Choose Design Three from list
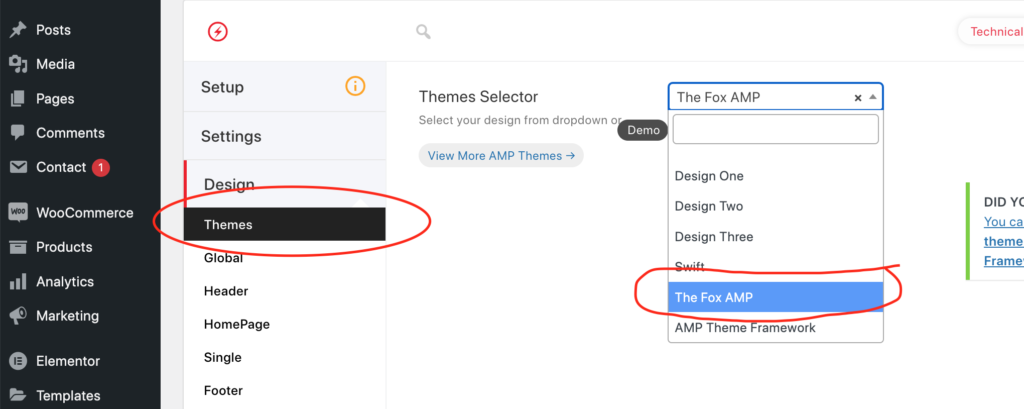The width and height of the screenshot is (1024, 409). pyautogui.click(x=776, y=237)
